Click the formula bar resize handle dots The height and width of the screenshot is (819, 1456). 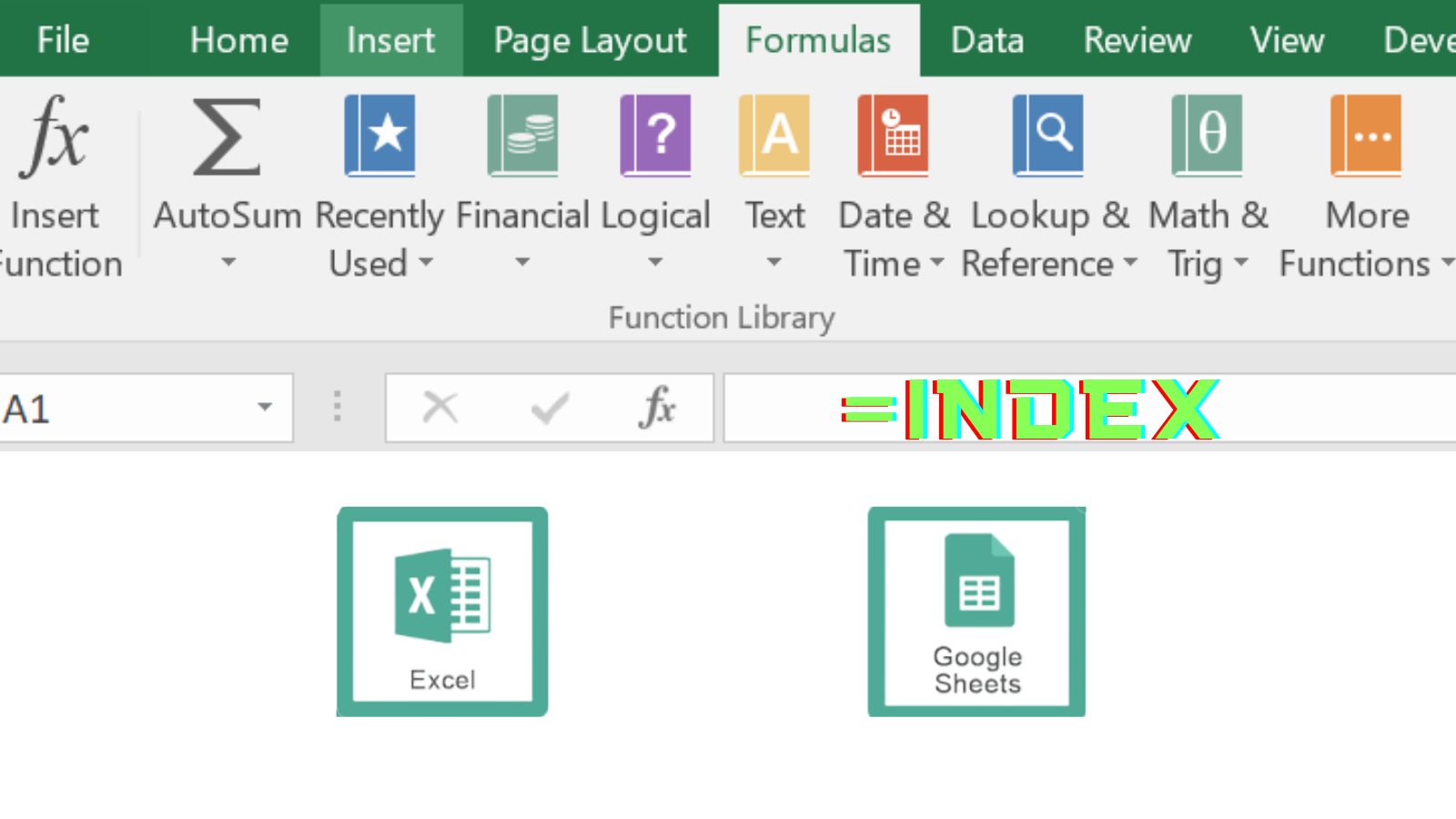pos(338,407)
